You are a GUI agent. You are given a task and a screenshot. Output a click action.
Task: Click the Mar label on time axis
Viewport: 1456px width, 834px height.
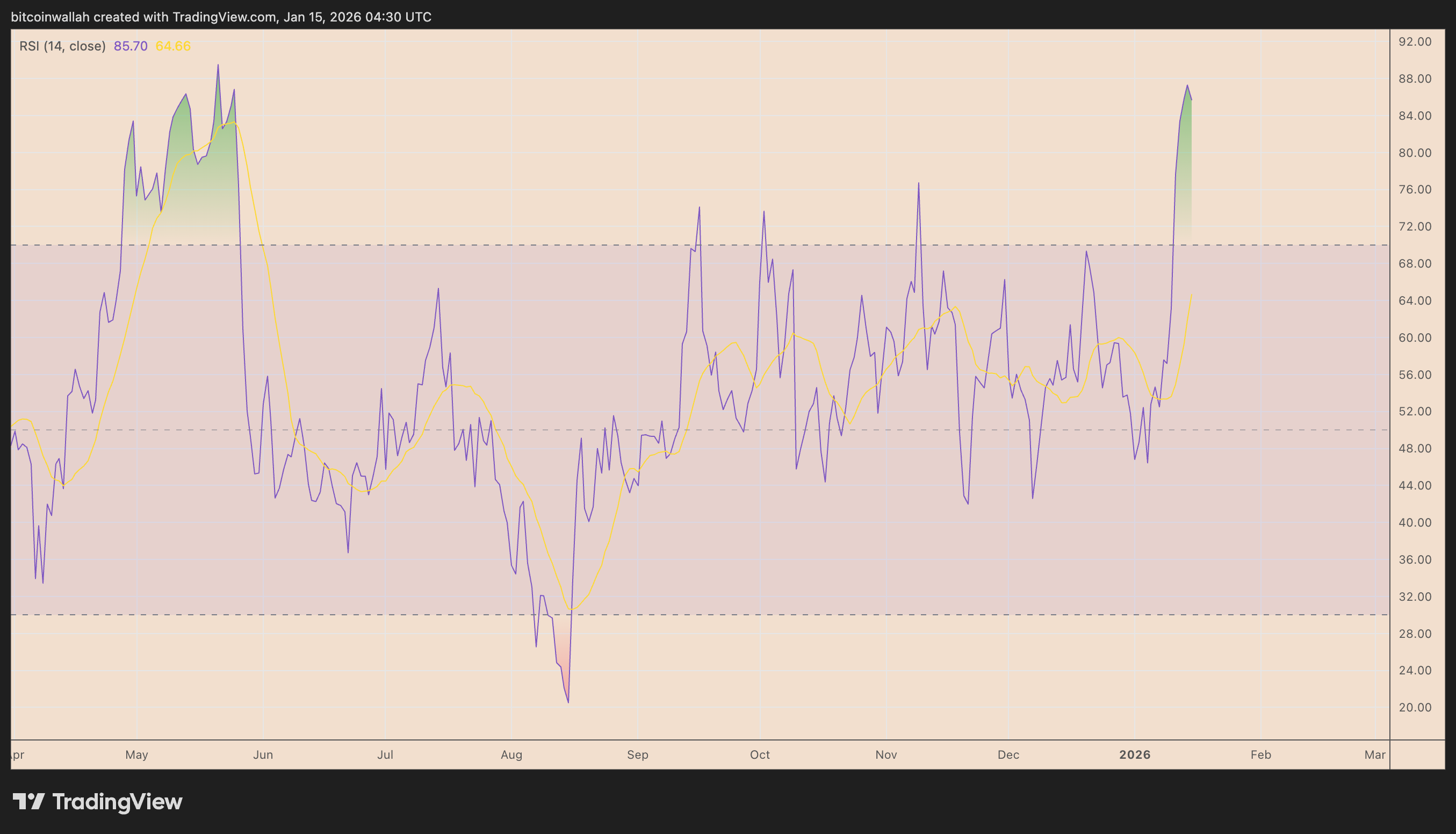[x=1375, y=754]
